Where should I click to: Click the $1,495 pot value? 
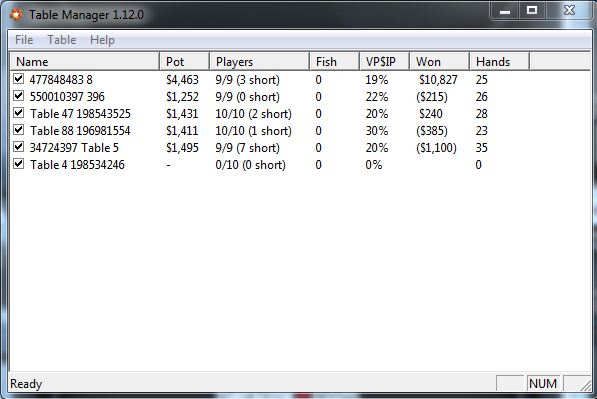pos(182,148)
